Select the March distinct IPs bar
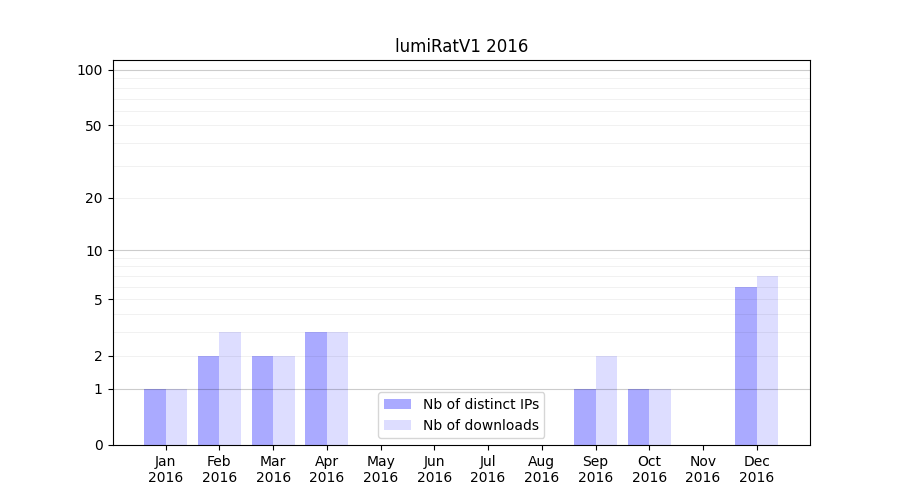Image resolution: width=900 pixels, height=500 pixels. click(x=262, y=400)
